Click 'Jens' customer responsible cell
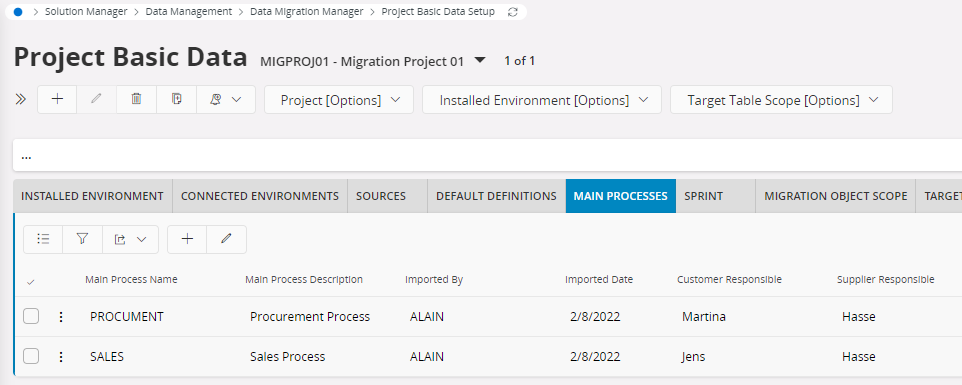The image size is (962, 385). [x=693, y=357]
